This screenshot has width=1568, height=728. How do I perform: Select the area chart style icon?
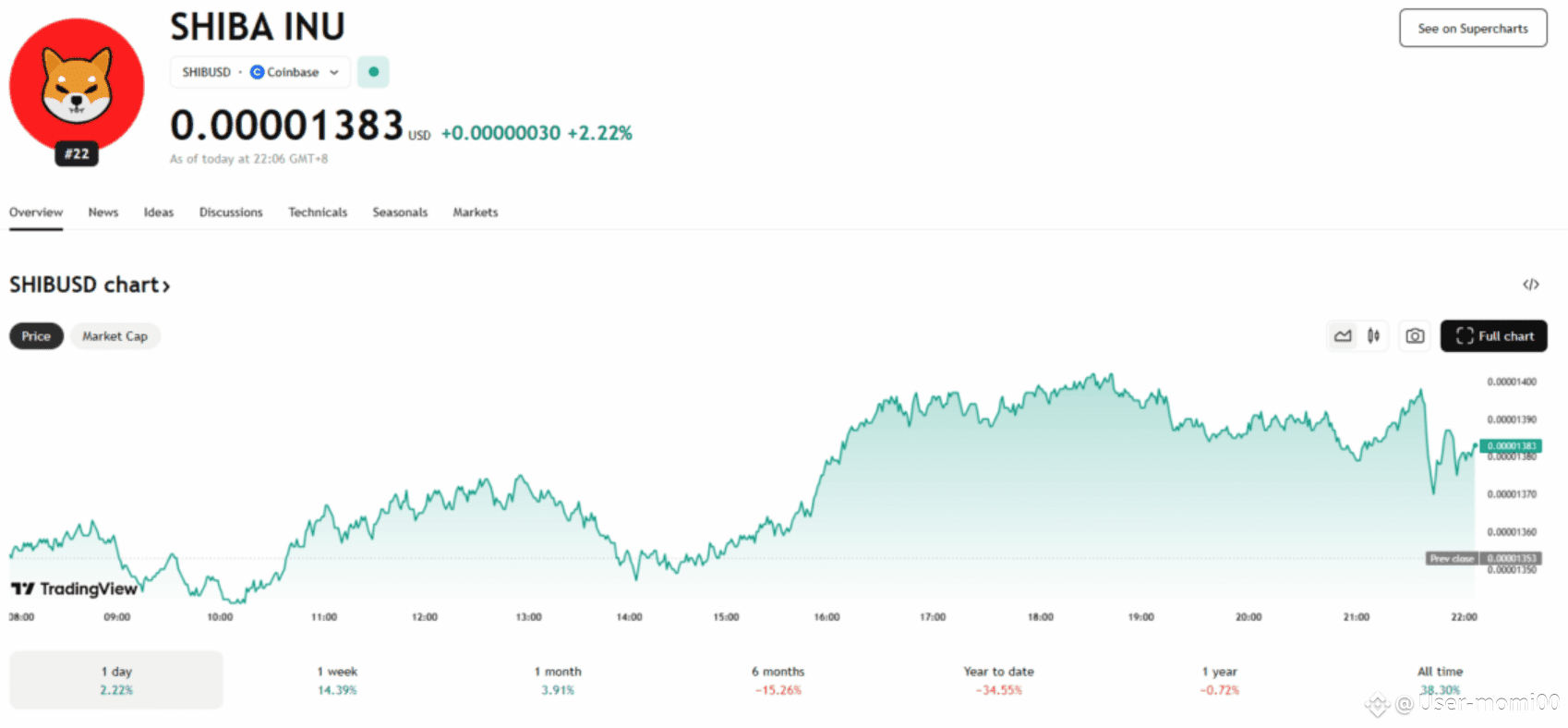[x=1344, y=336]
